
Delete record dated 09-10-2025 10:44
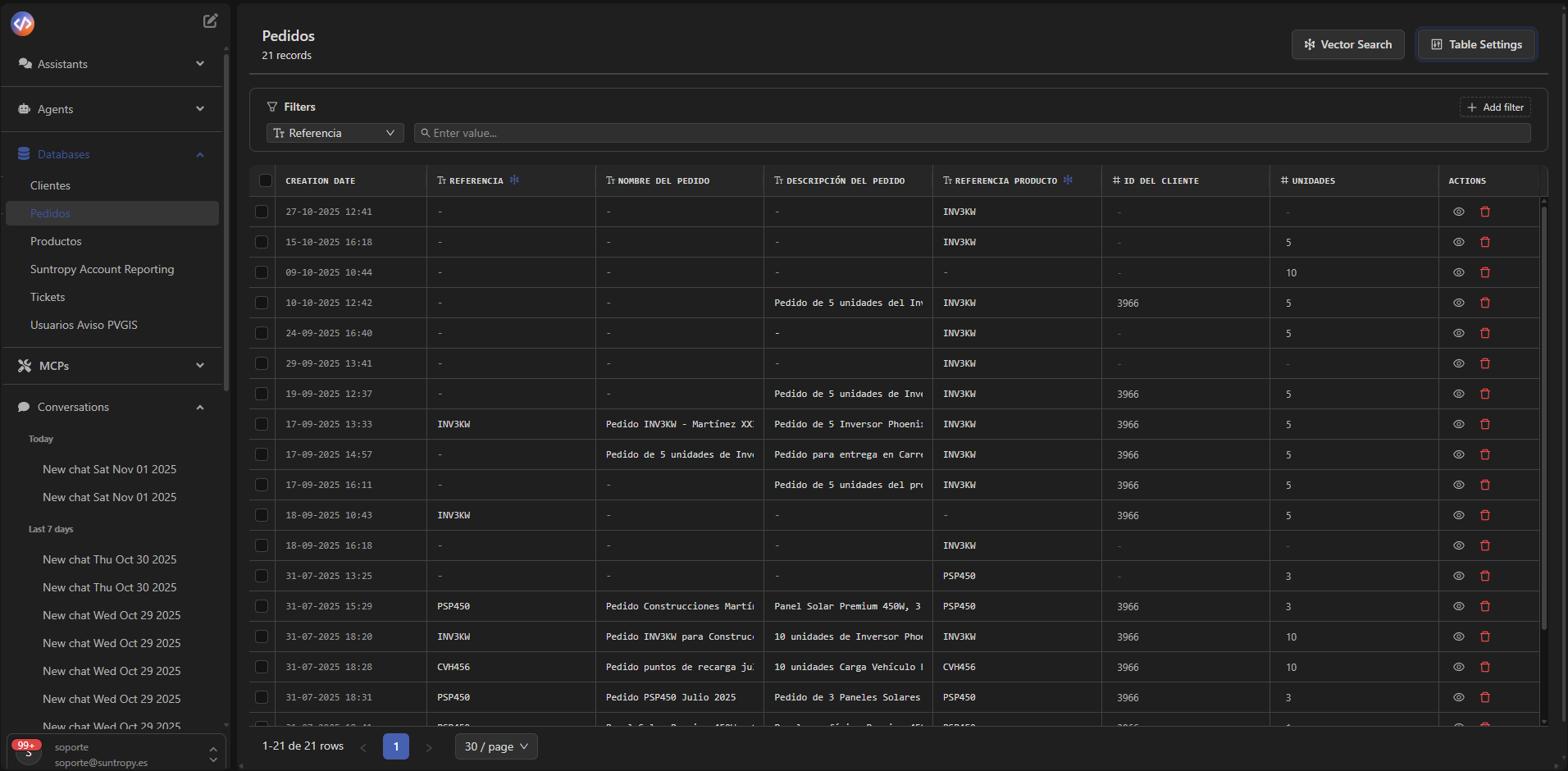pyautogui.click(x=1485, y=272)
